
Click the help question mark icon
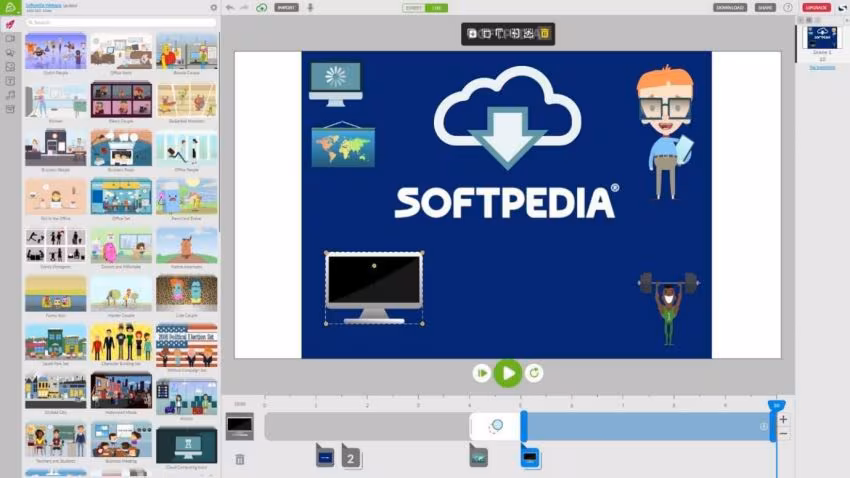pos(788,8)
